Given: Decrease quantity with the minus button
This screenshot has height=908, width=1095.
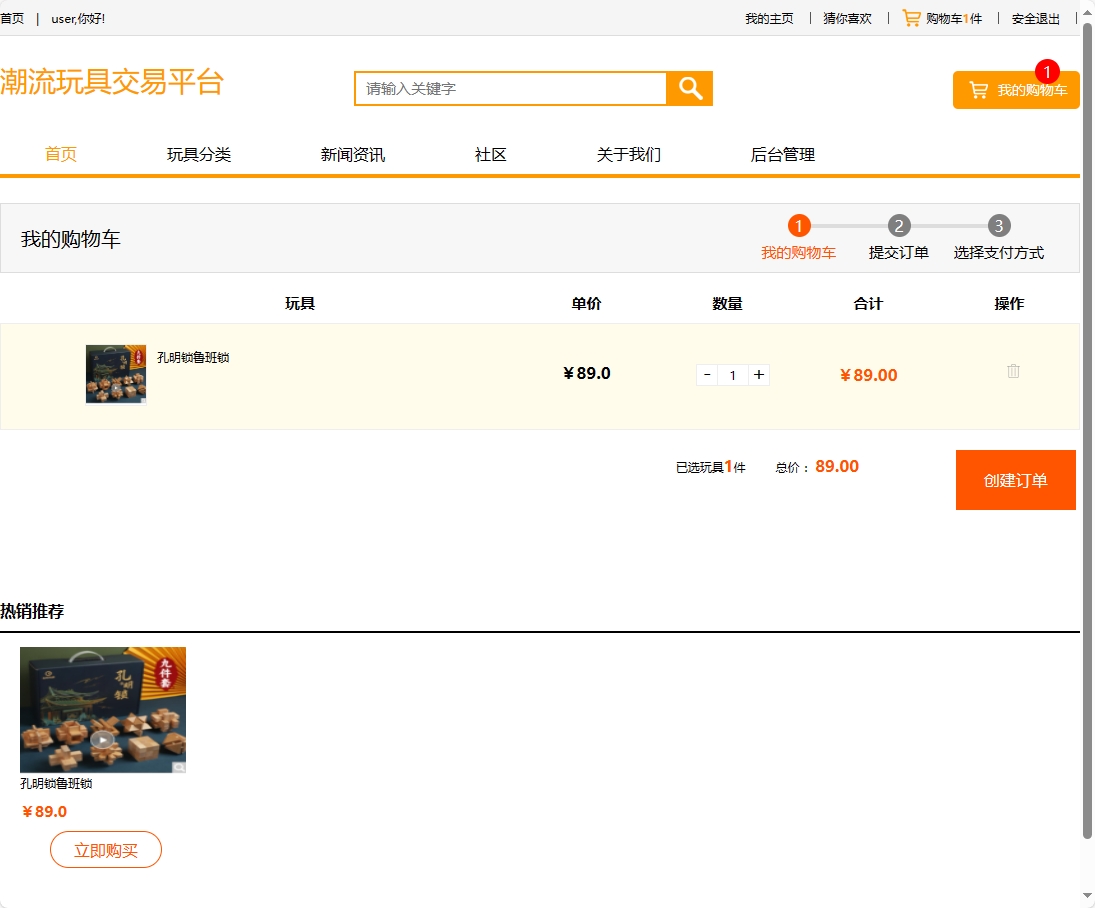Looking at the screenshot, I should click(706, 374).
